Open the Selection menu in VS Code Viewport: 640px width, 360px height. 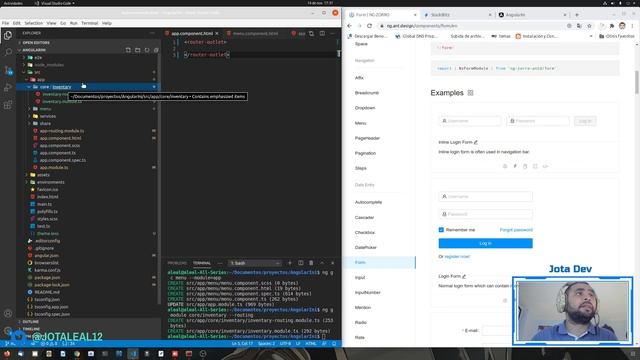33,23
